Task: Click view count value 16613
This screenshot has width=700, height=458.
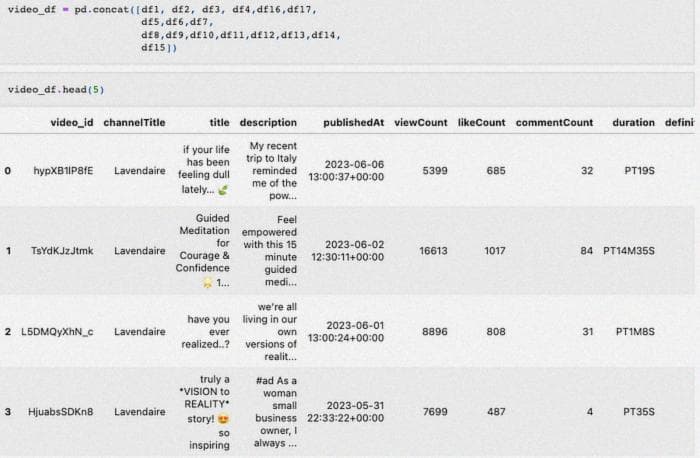Action: click(433, 251)
